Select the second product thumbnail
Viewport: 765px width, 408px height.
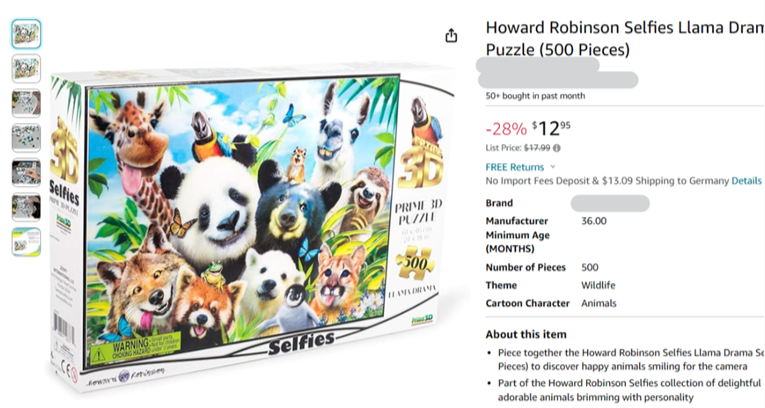click(x=26, y=68)
